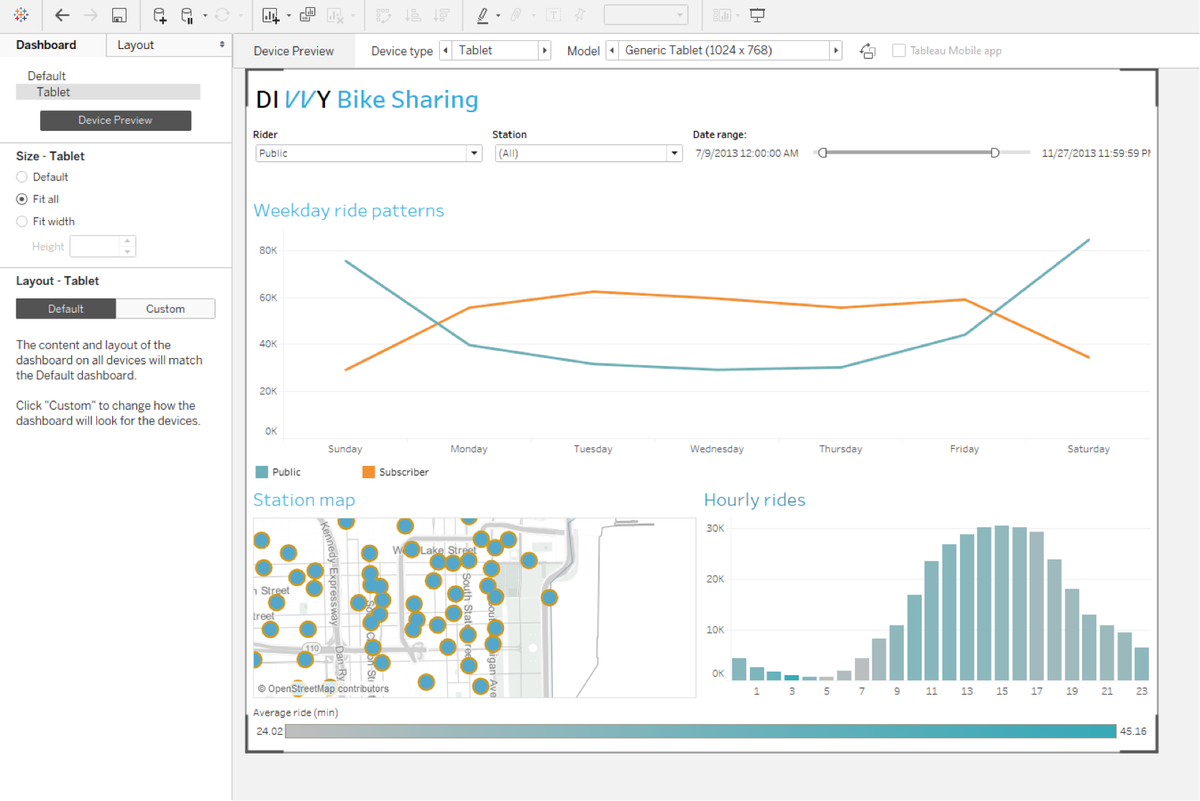This screenshot has height=801, width=1200.
Task: Click next arrow of the Model selector
Action: pos(835,50)
